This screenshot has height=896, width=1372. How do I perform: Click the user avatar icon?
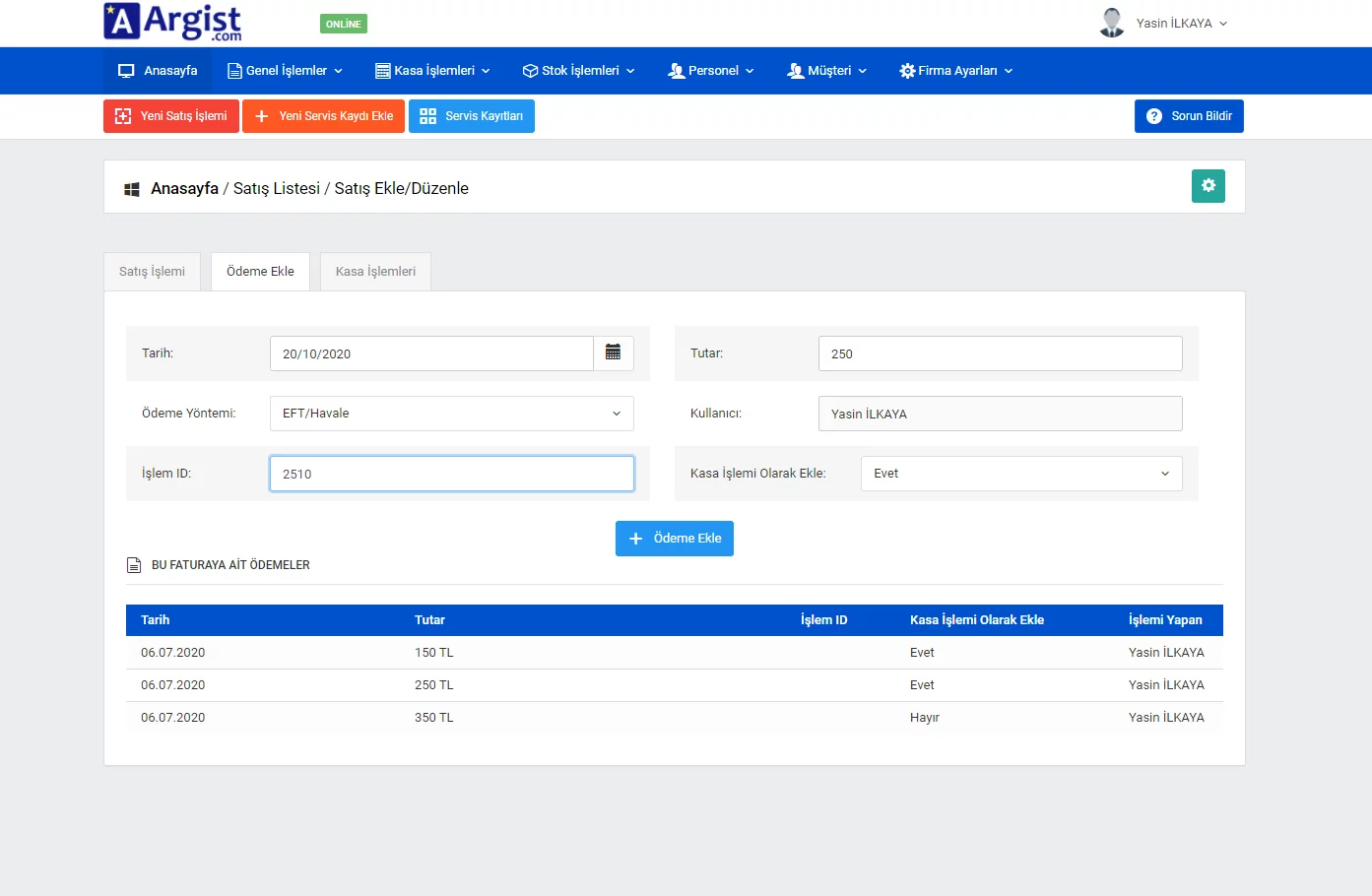[x=1112, y=23]
